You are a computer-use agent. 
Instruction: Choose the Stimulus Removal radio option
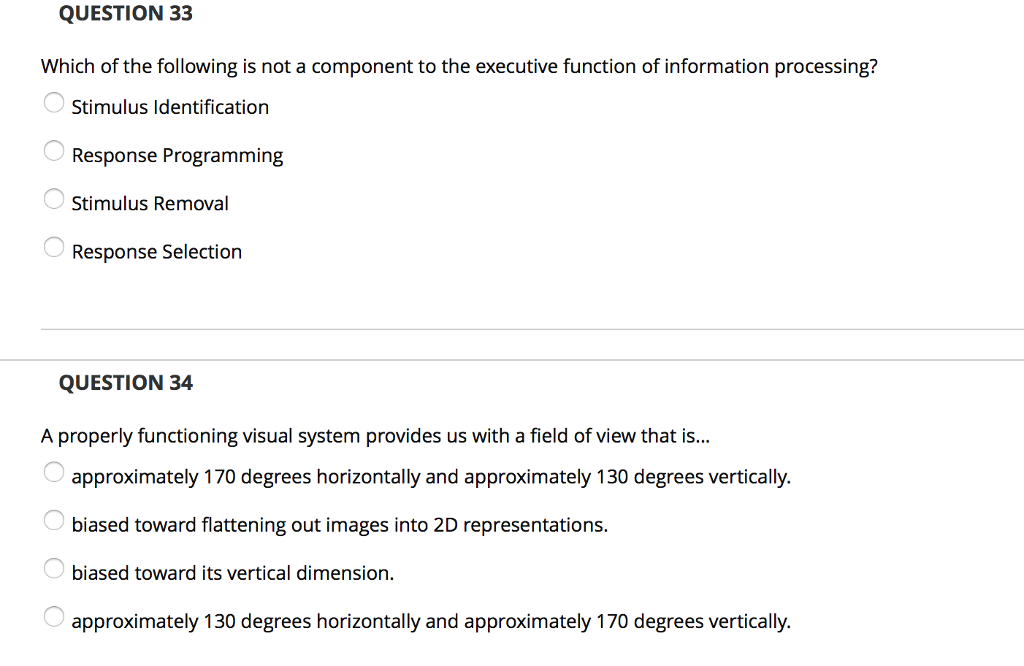pos(54,199)
